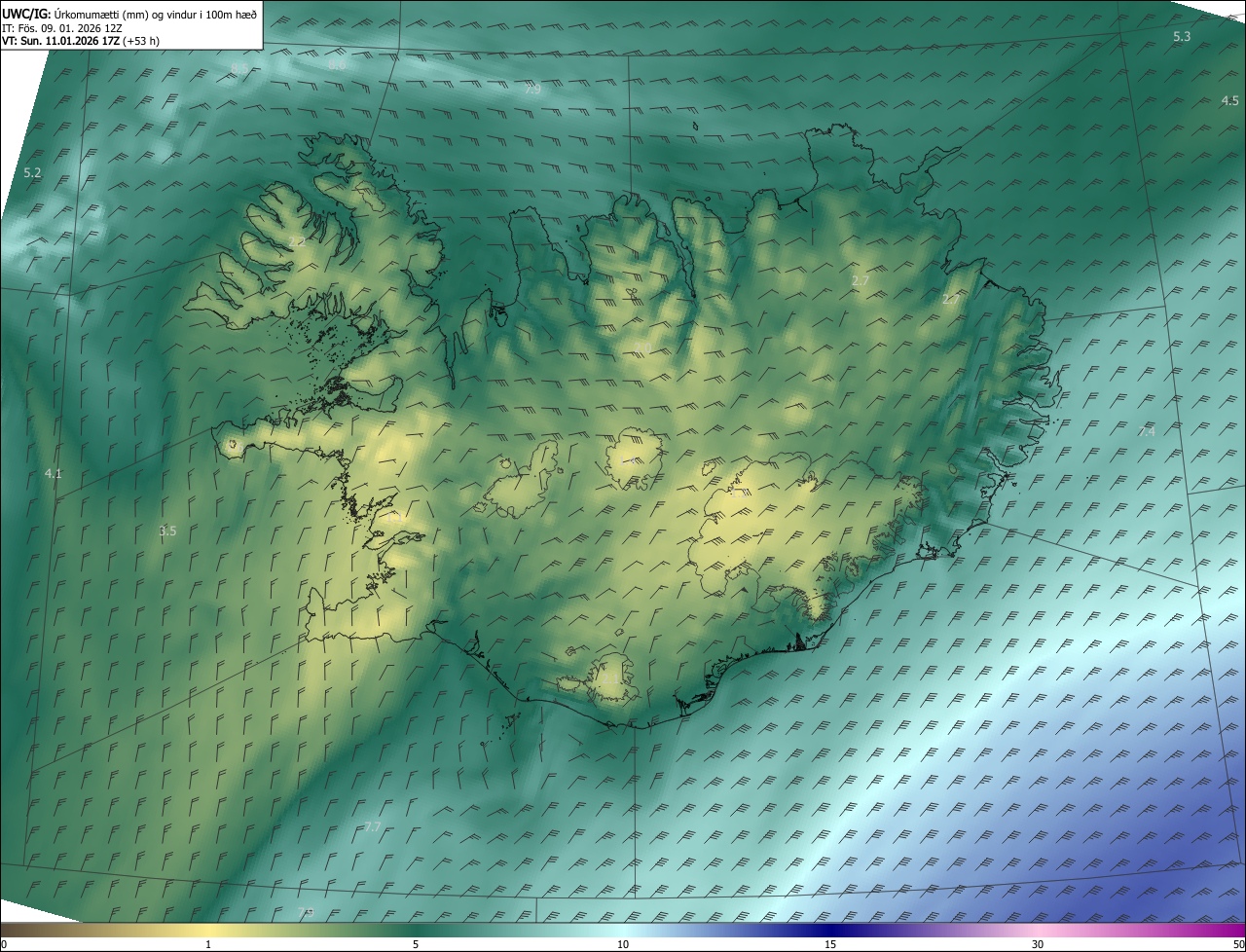1246x952 pixels.
Task: Click the colorbar tick label 30
Action: 1038,945
